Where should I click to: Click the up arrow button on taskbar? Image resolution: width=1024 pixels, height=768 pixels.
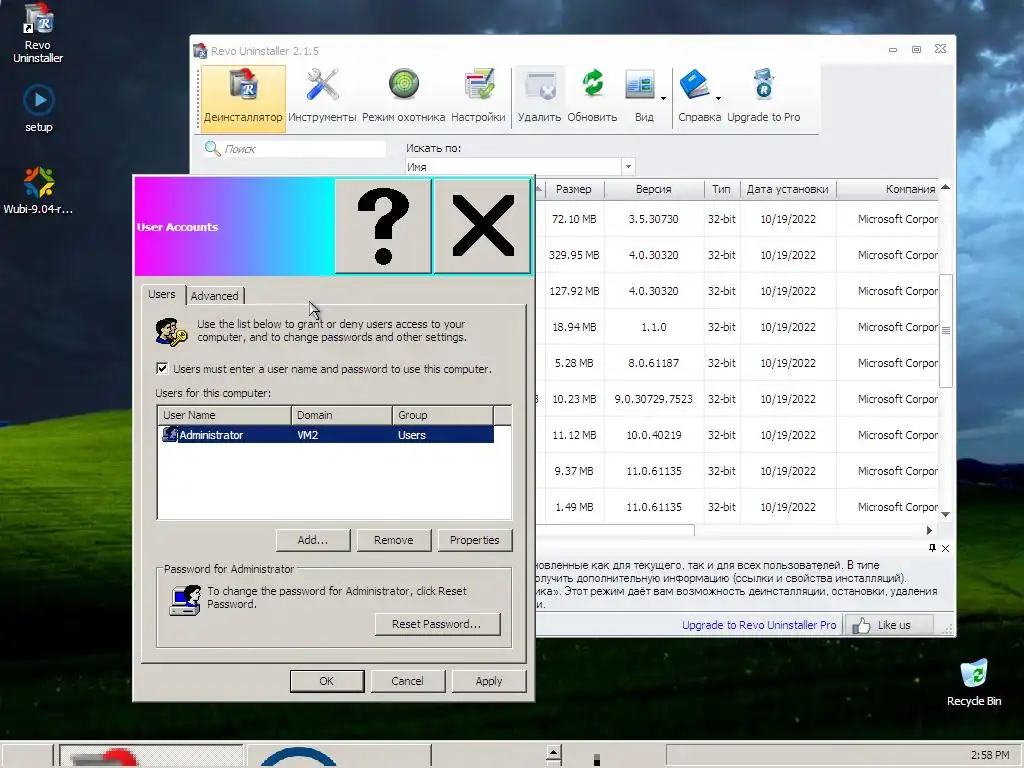point(553,752)
